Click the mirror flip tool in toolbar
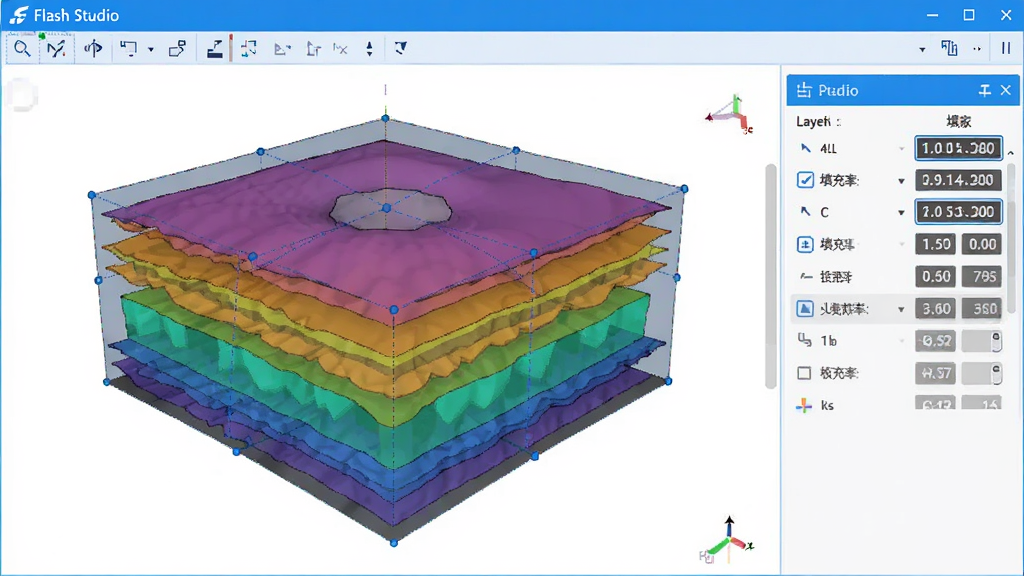This screenshot has height=576, width=1024. [x=93, y=48]
